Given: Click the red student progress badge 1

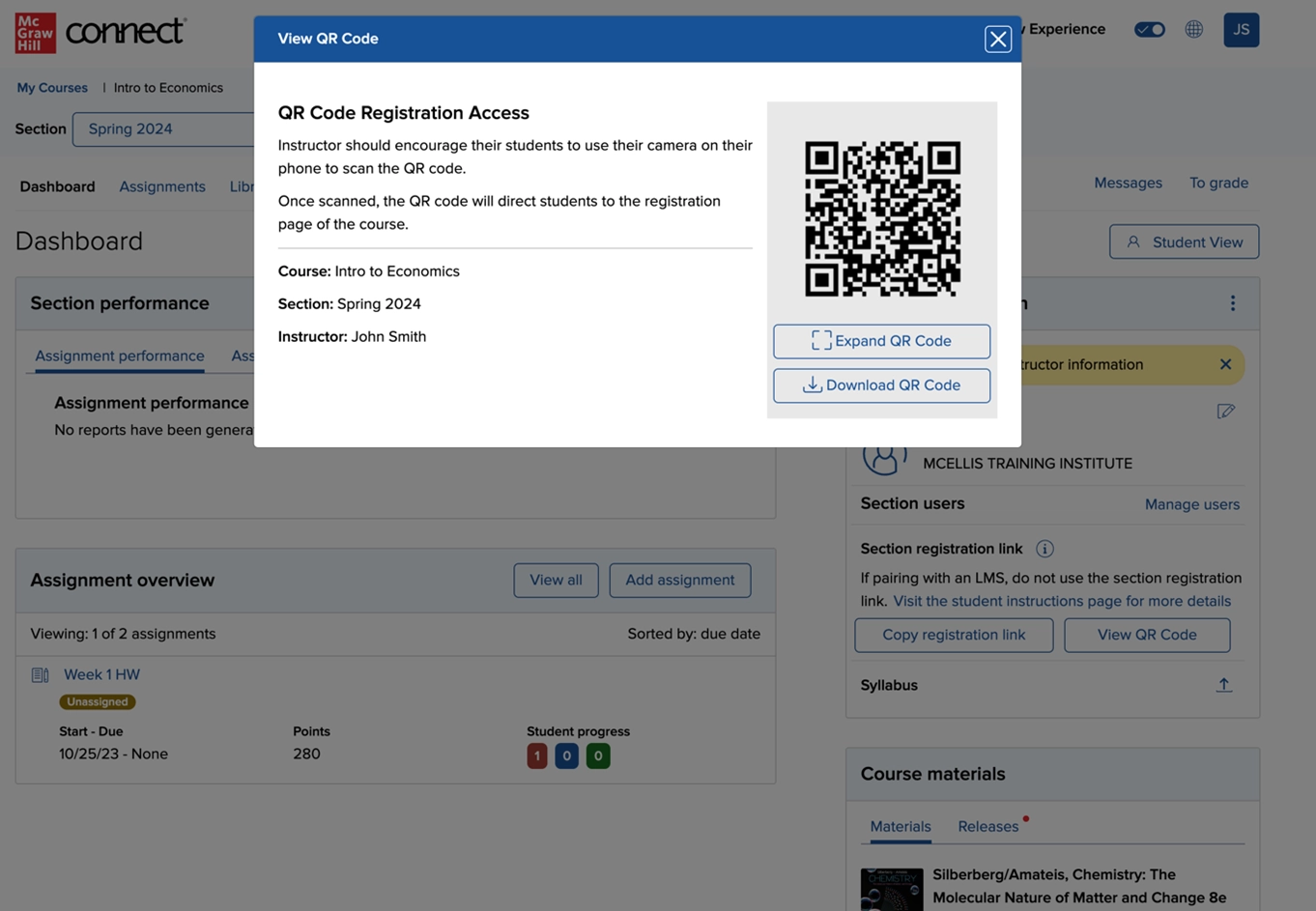Looking at the screenshot, I should 537,756.
